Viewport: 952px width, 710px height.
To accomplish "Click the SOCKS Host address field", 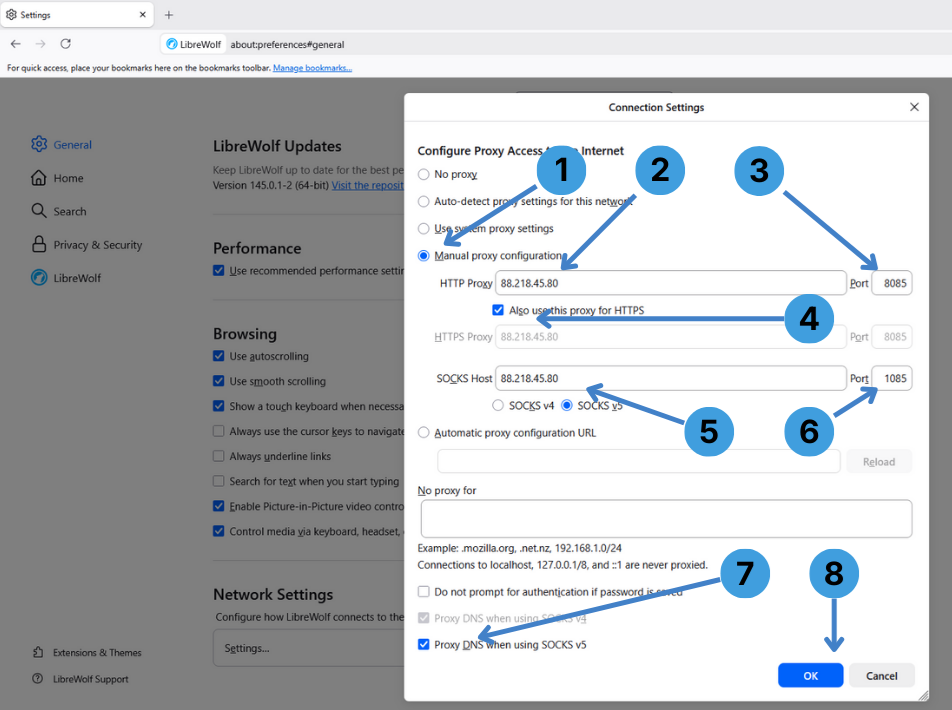I will [x=671, y=378].
